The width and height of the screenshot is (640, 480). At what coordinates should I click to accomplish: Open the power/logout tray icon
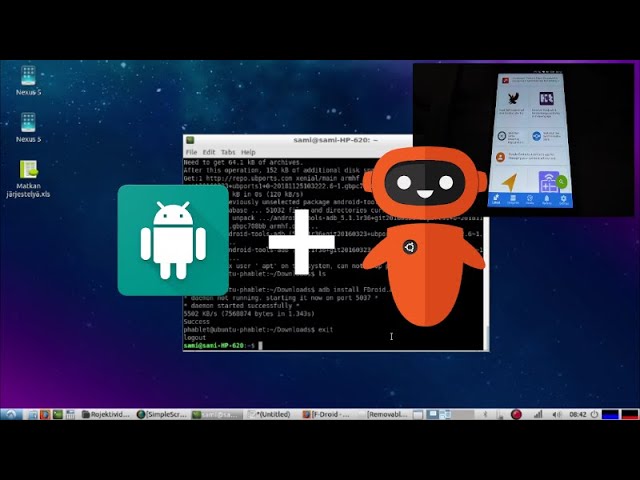594,415
